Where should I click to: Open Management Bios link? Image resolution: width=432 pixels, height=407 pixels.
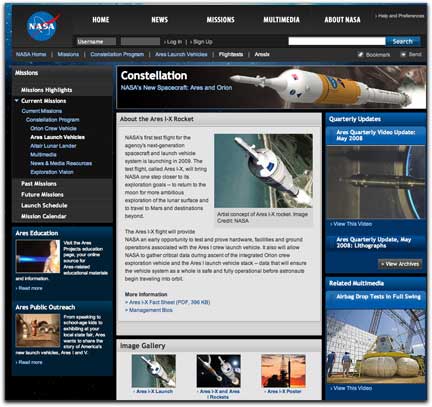[x=149, y=310]
